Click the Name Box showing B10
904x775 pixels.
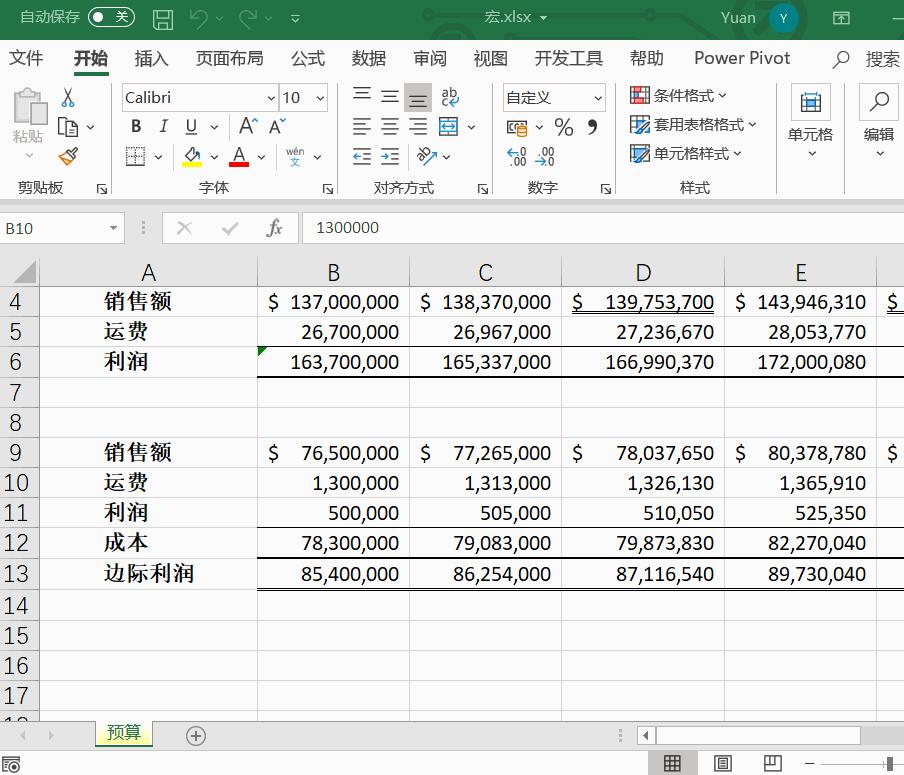pos(55,227)
